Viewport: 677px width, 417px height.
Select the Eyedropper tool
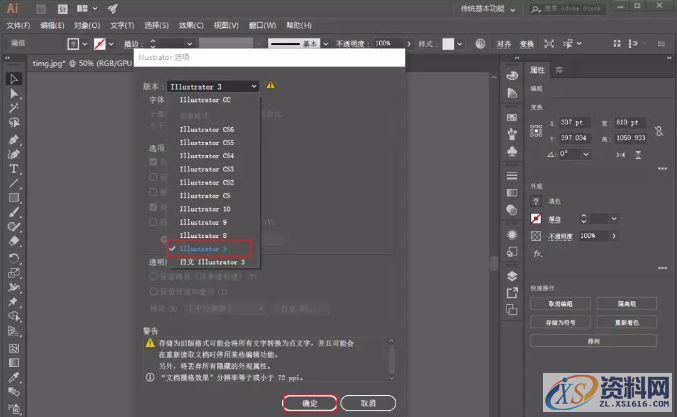point(14,377)
